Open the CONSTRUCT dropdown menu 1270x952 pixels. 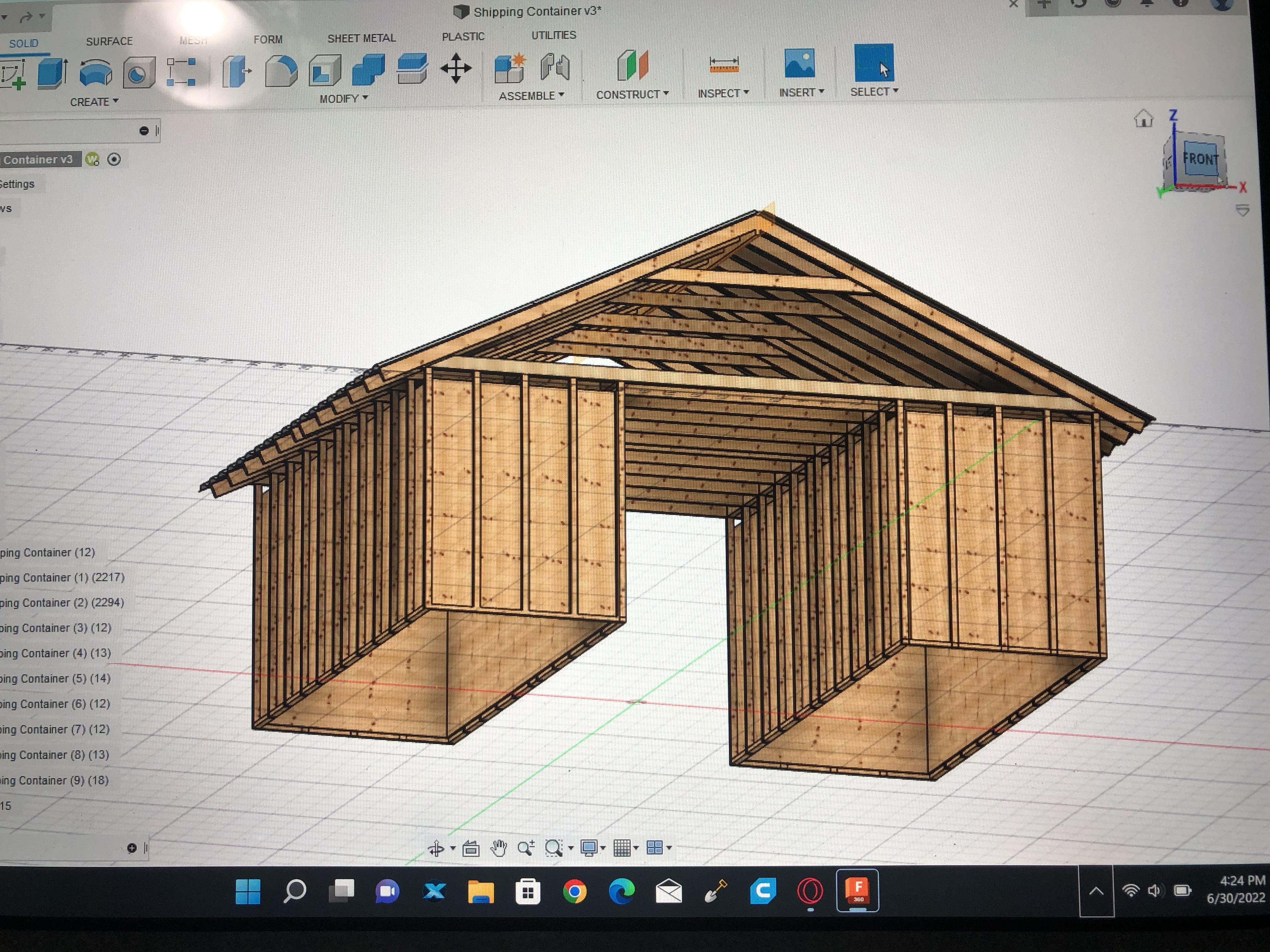(x=632, y=95)
